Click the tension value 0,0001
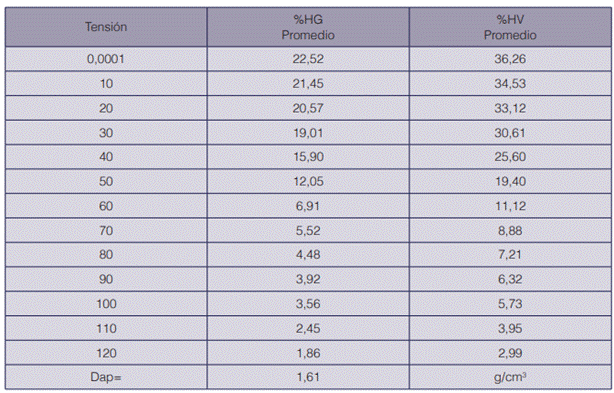Screen dimensions: 614x393 tap(106, 59)
